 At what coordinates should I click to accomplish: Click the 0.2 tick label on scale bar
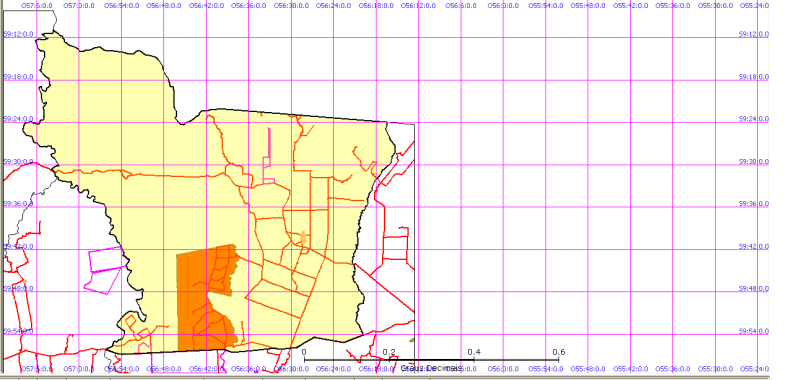[x=389, y=352]
